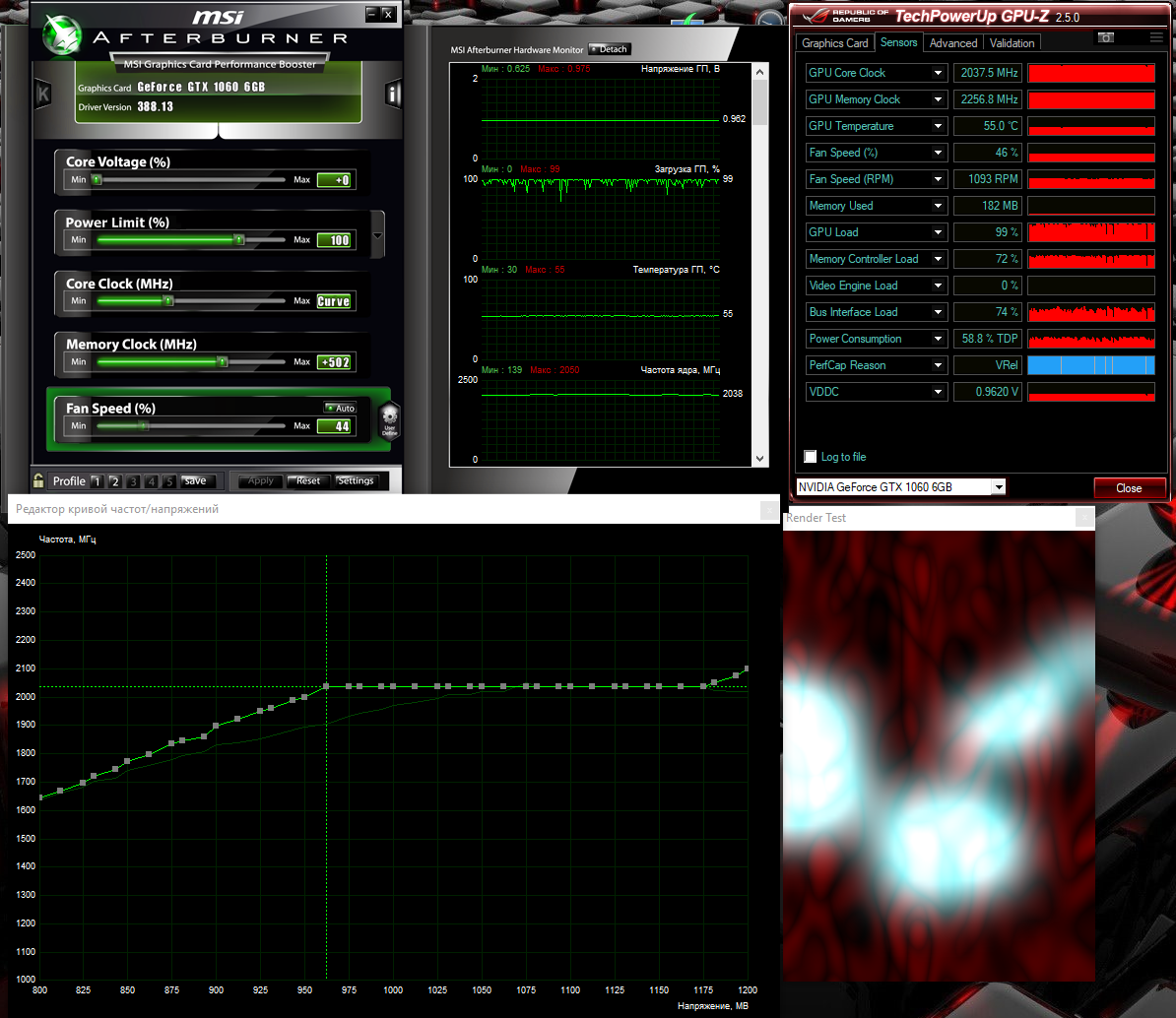Open the GPU Temperature sensor dropdown
1176x1018 pixels.
(938, 126)
